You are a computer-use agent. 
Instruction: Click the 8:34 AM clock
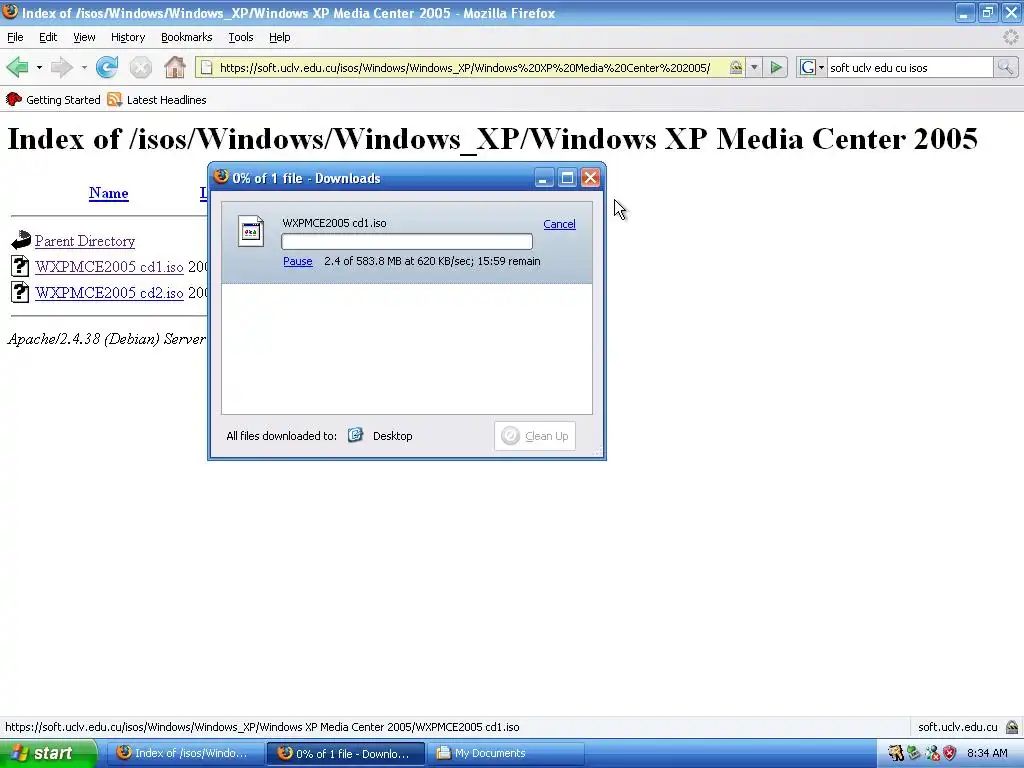(987, 753)
